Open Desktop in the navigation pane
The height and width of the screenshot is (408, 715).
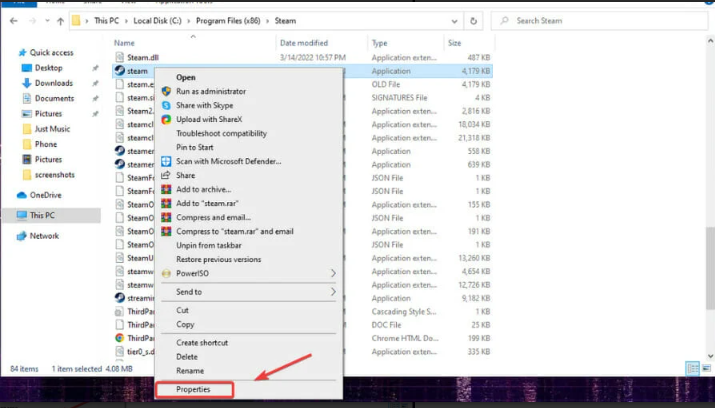[x=48, y=68]
